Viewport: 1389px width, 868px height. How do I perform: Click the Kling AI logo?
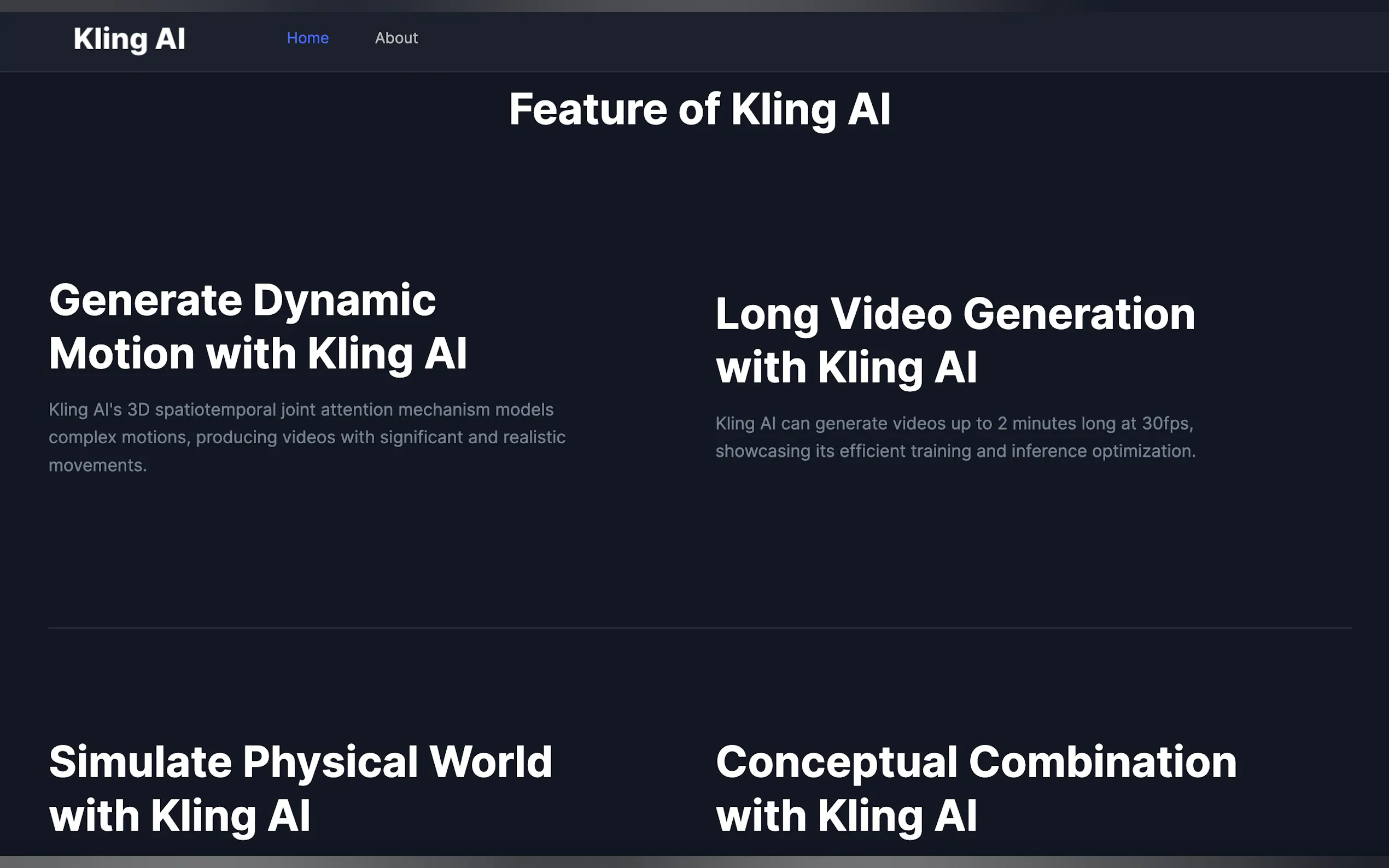(129, 39)
